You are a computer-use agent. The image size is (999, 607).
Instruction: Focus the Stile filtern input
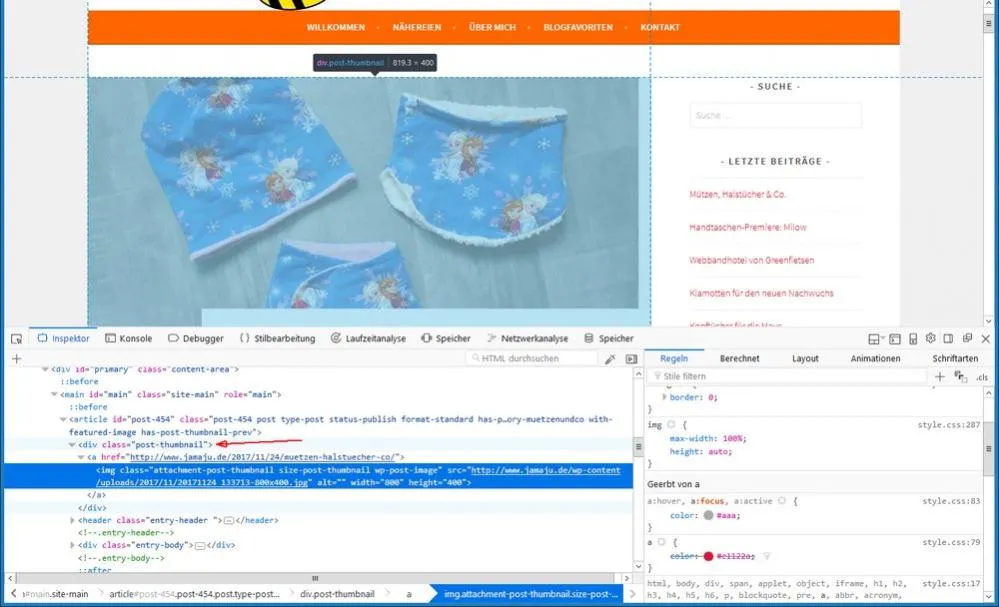click(x=787, y=376)
